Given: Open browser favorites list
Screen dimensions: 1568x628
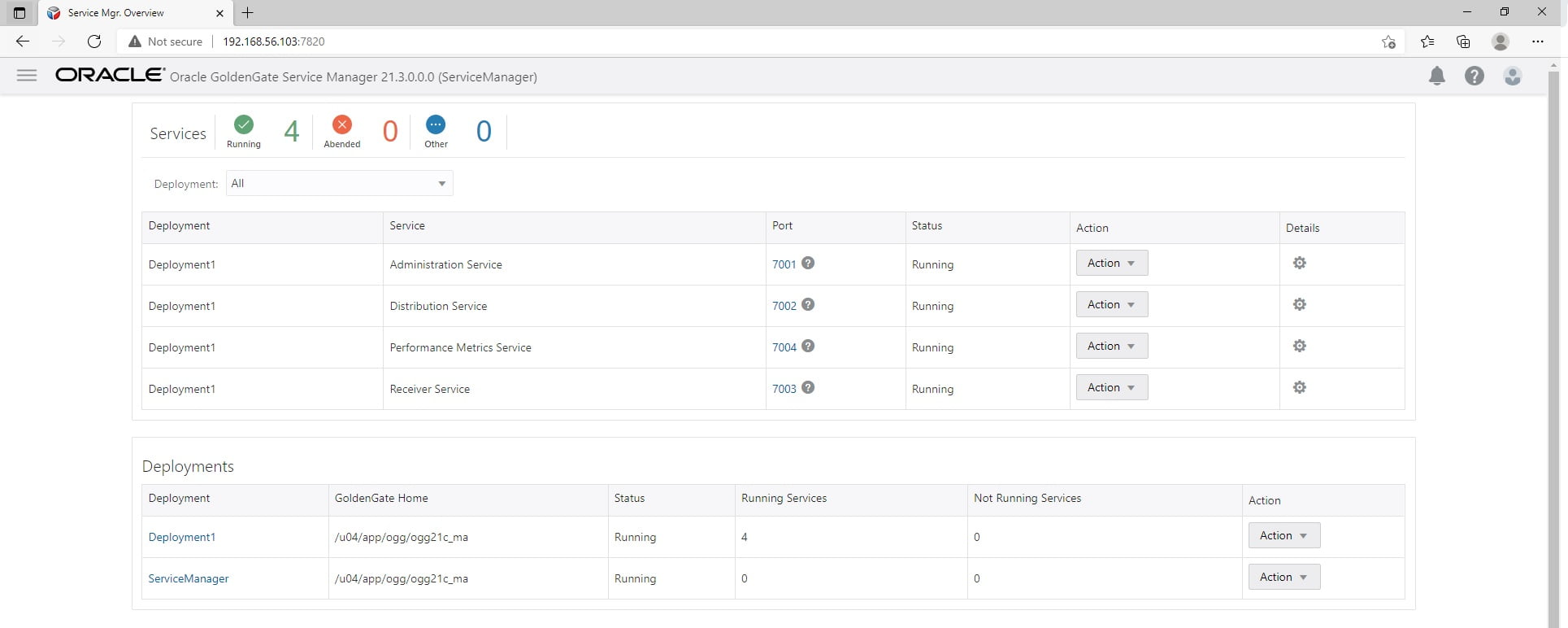Looking at the screenshot, I should pyautogui.click(x=1427, y=41).
